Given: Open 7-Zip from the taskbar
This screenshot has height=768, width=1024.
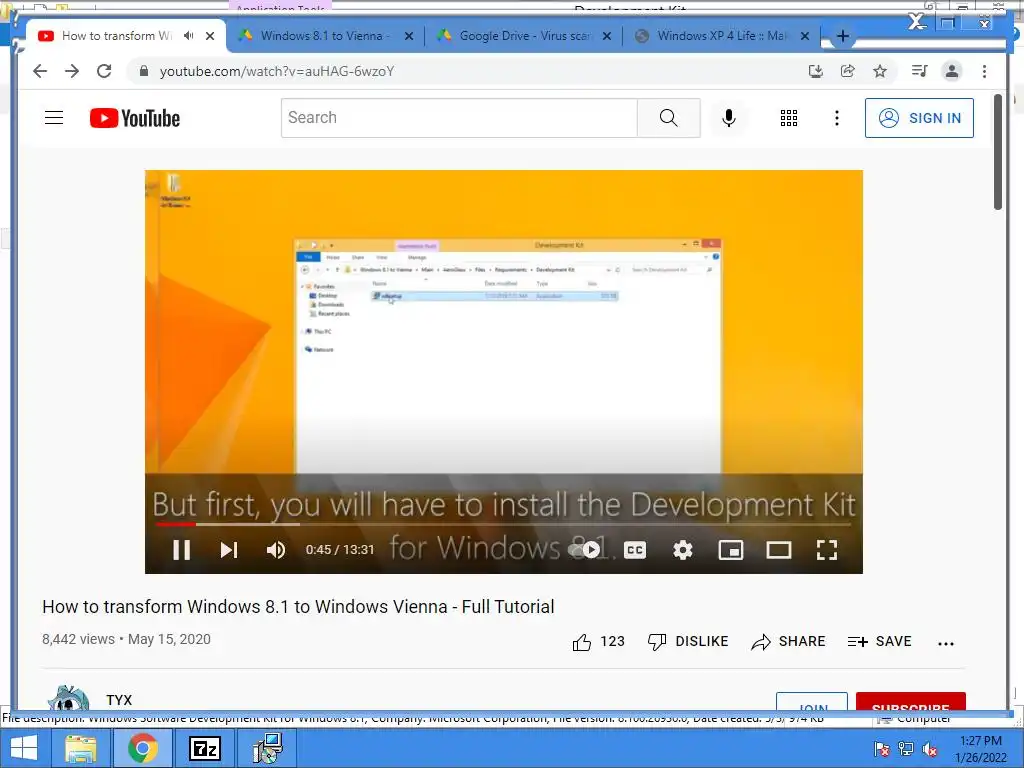Looking at the screenshot, I should tap(204, 748).
